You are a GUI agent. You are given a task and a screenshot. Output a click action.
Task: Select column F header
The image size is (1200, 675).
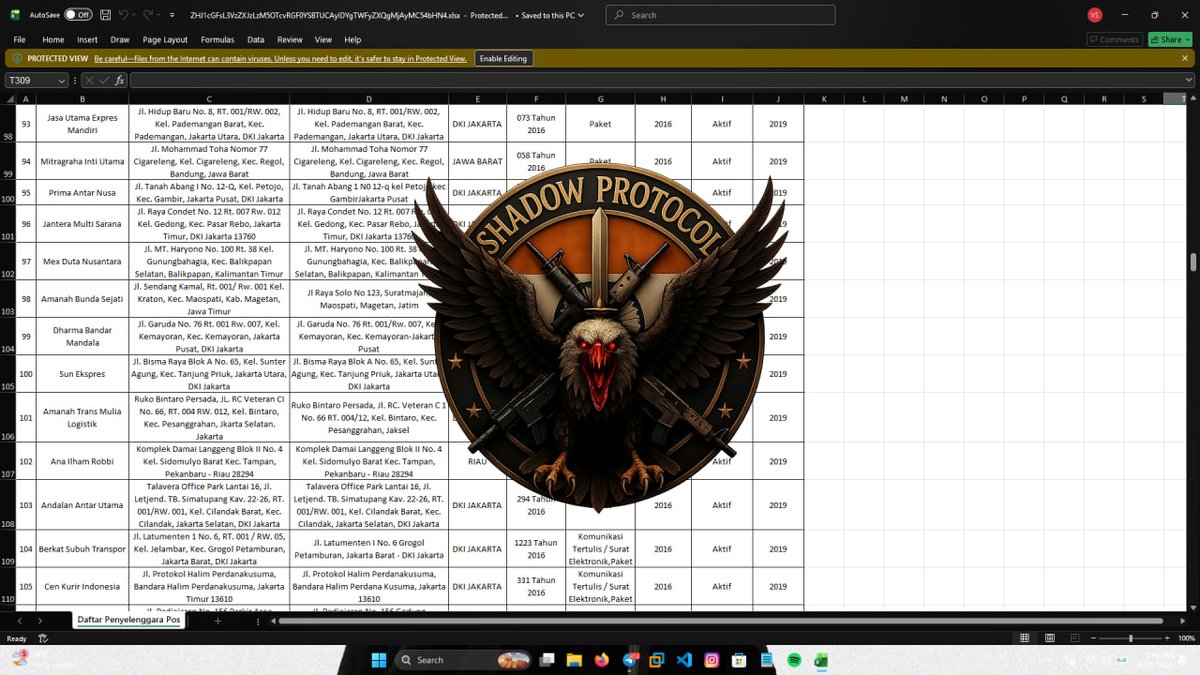point(536,99)
